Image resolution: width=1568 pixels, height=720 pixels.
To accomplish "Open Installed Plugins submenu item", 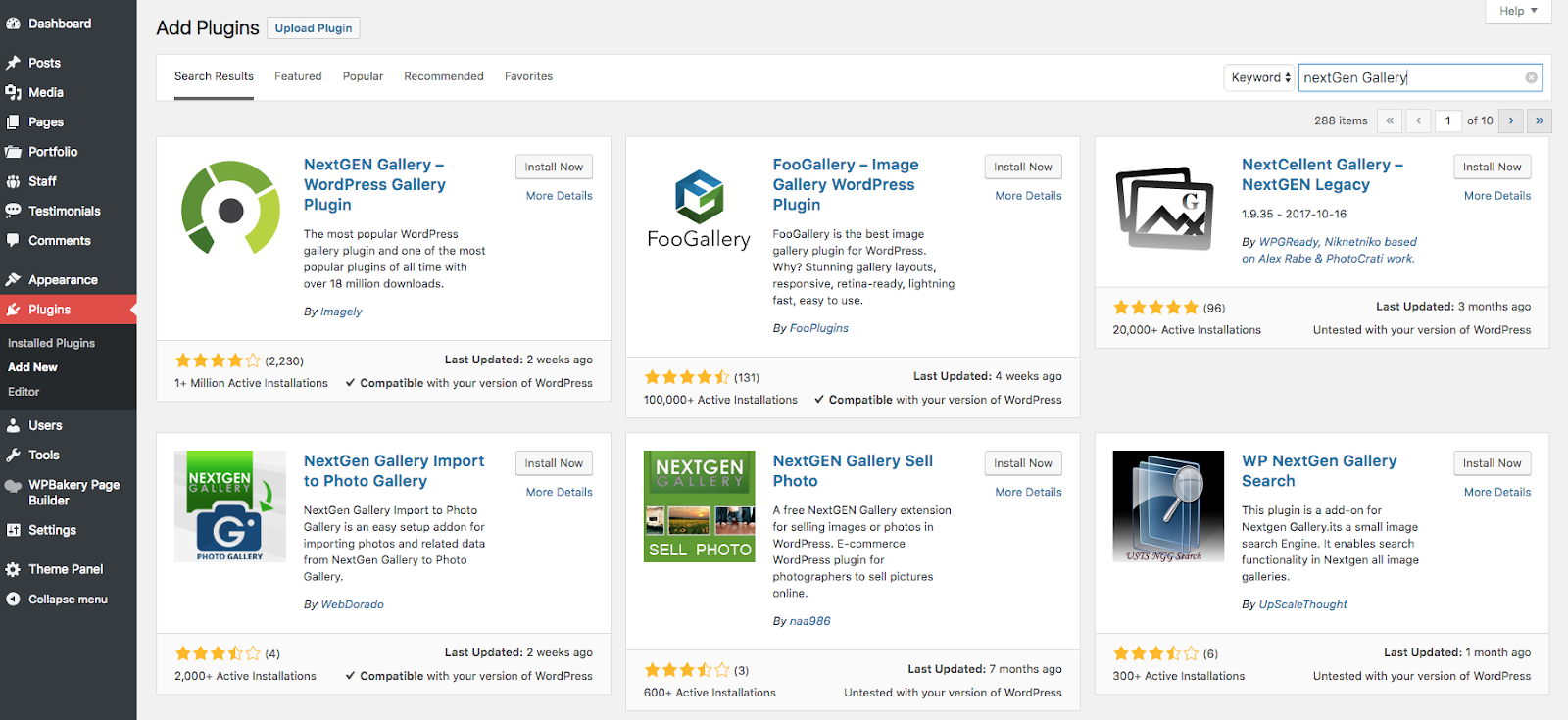I will (51, 344).
